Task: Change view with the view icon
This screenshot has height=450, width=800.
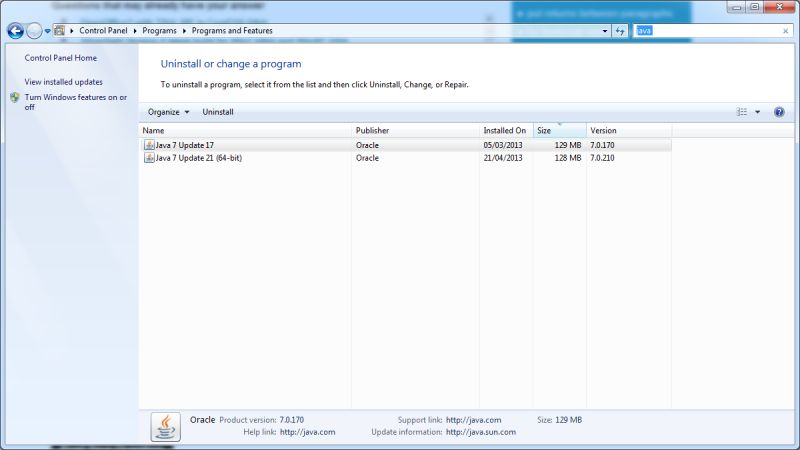Action: click(x=742, y=112)
